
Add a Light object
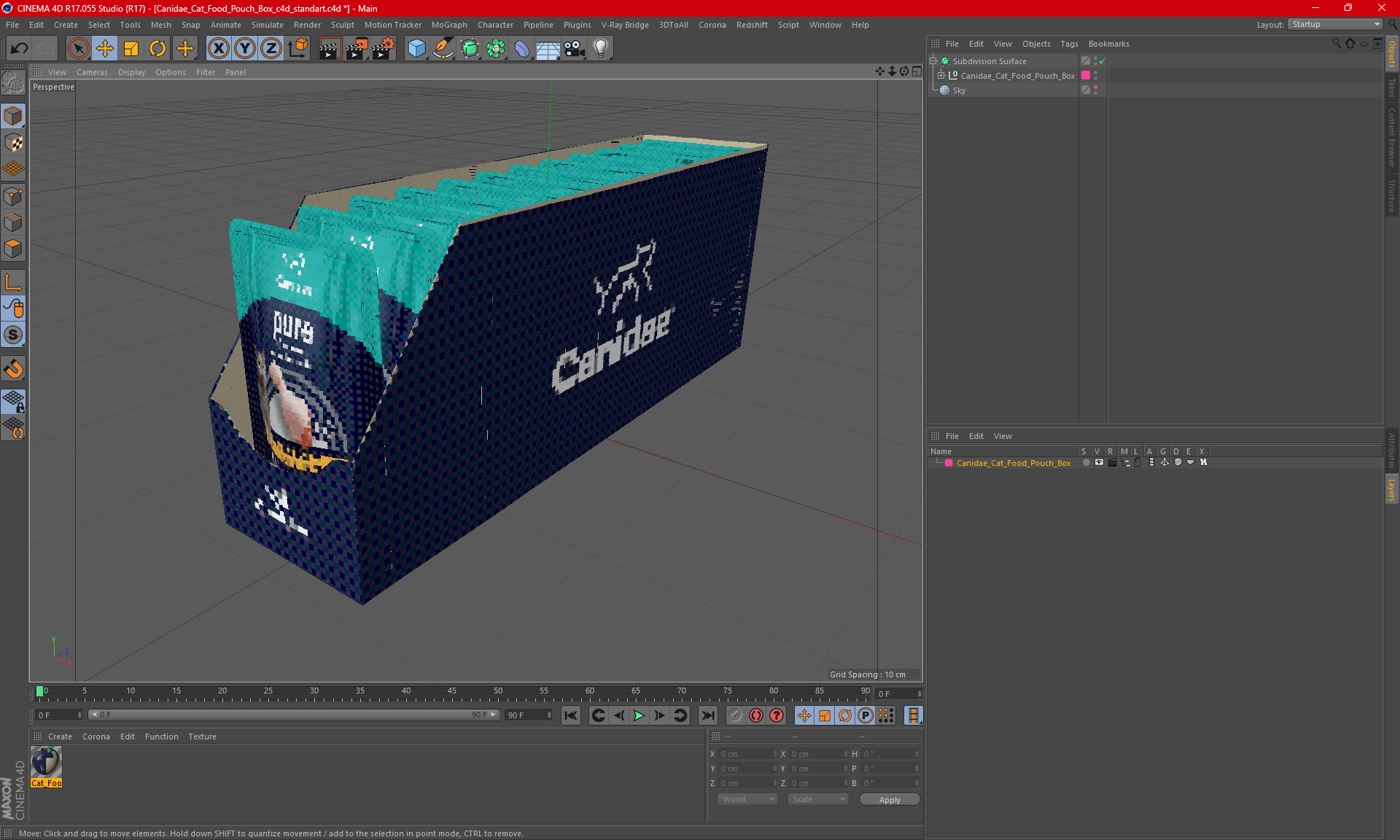pos(601,49)
